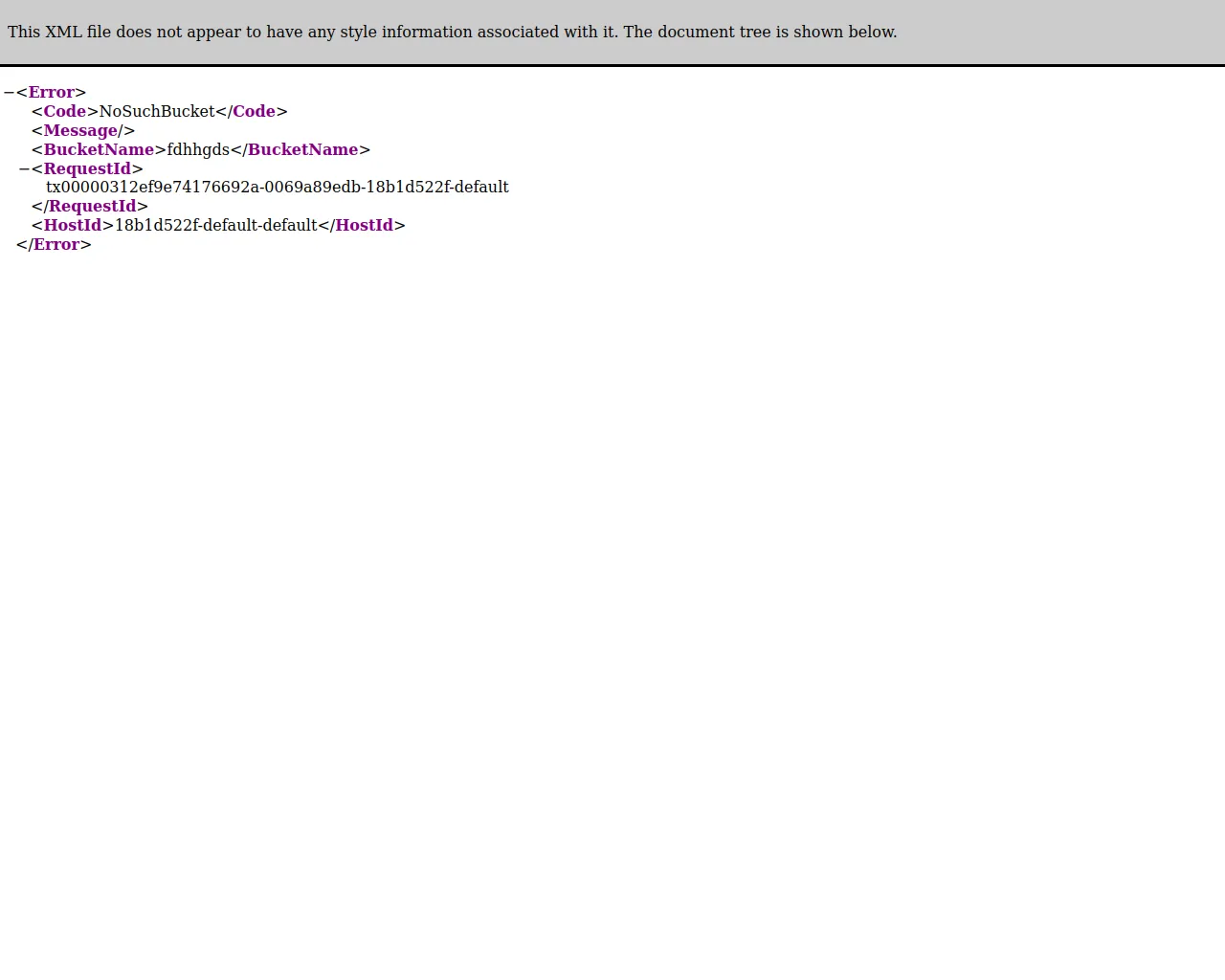Collapse the Error element using its minus toggle

pyautogui.click(x=8, y=92)
